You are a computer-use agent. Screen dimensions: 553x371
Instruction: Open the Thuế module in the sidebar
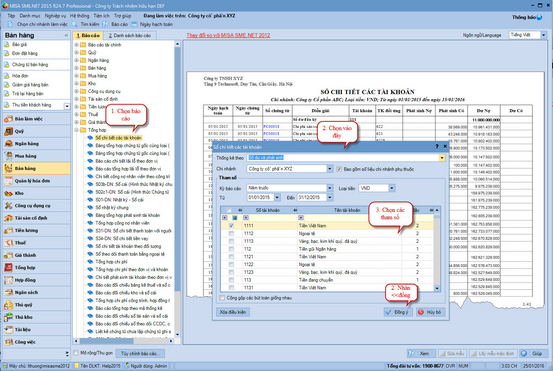[36, 243]
